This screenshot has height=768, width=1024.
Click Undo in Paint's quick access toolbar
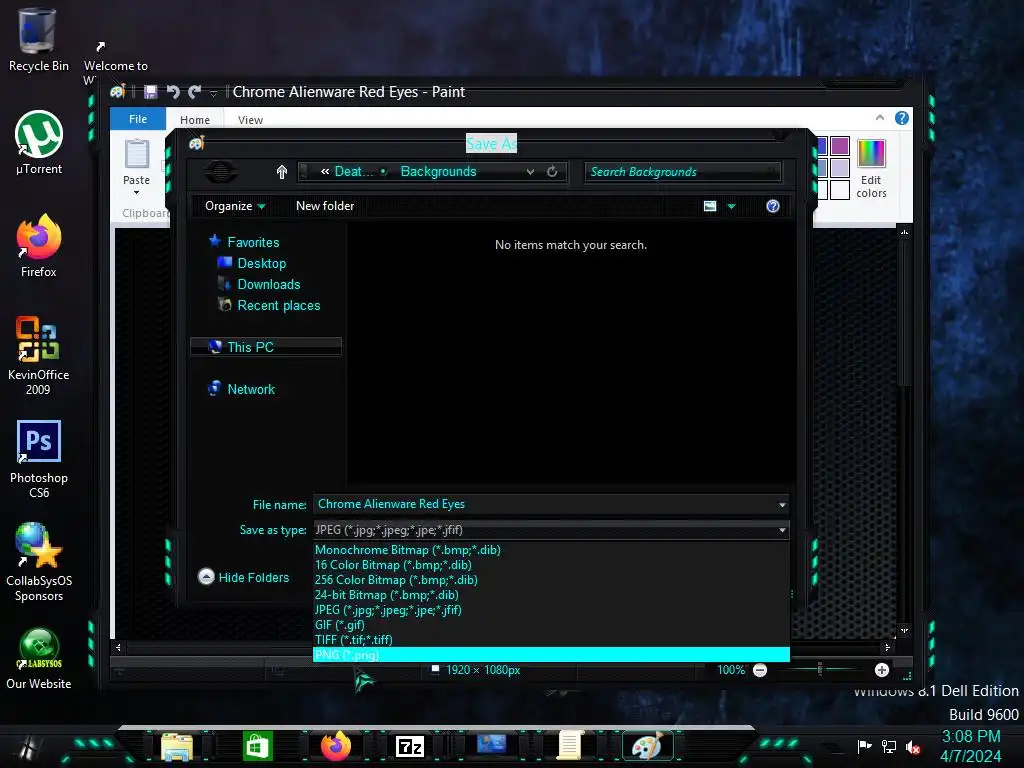173,92
